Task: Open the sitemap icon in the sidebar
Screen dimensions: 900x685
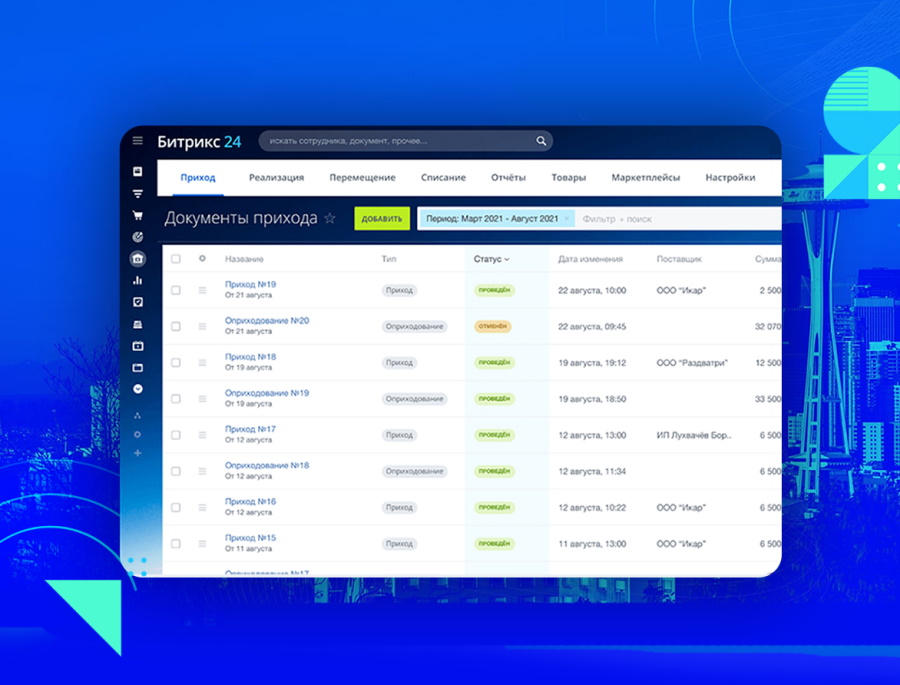Action: (x=138, y=415)
